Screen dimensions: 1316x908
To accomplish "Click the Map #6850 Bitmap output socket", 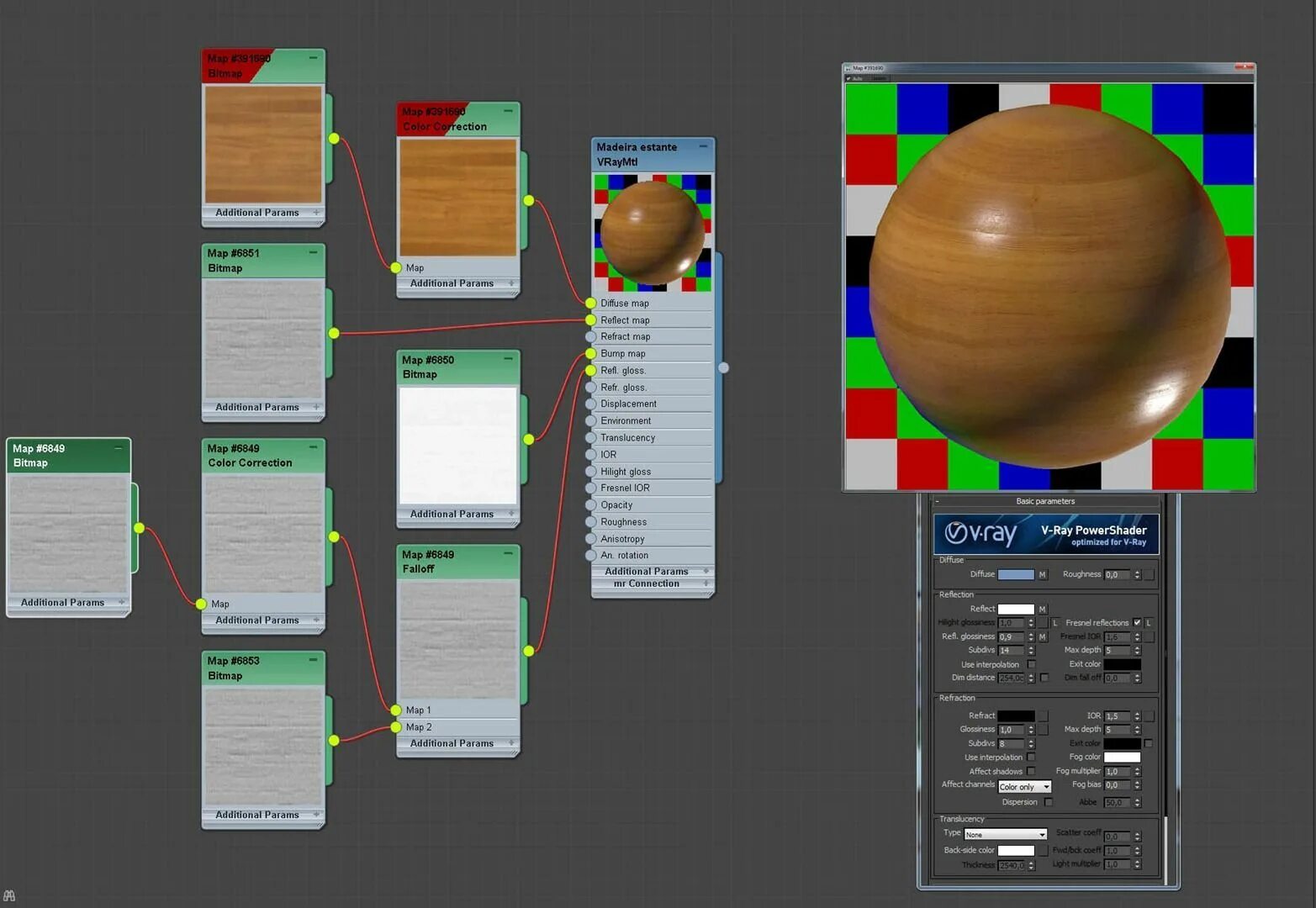I will click(x=528, y=439).
